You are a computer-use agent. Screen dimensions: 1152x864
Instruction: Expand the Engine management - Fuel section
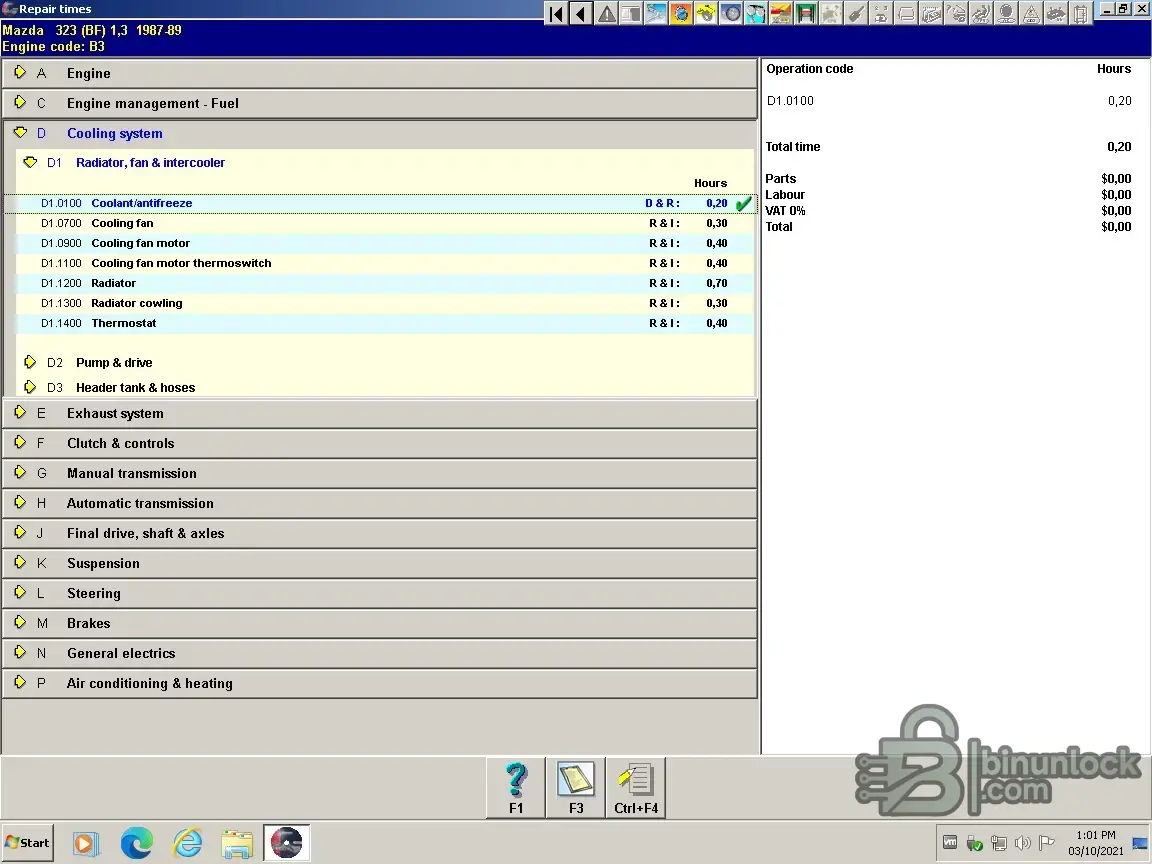click(x=380, y=104)
